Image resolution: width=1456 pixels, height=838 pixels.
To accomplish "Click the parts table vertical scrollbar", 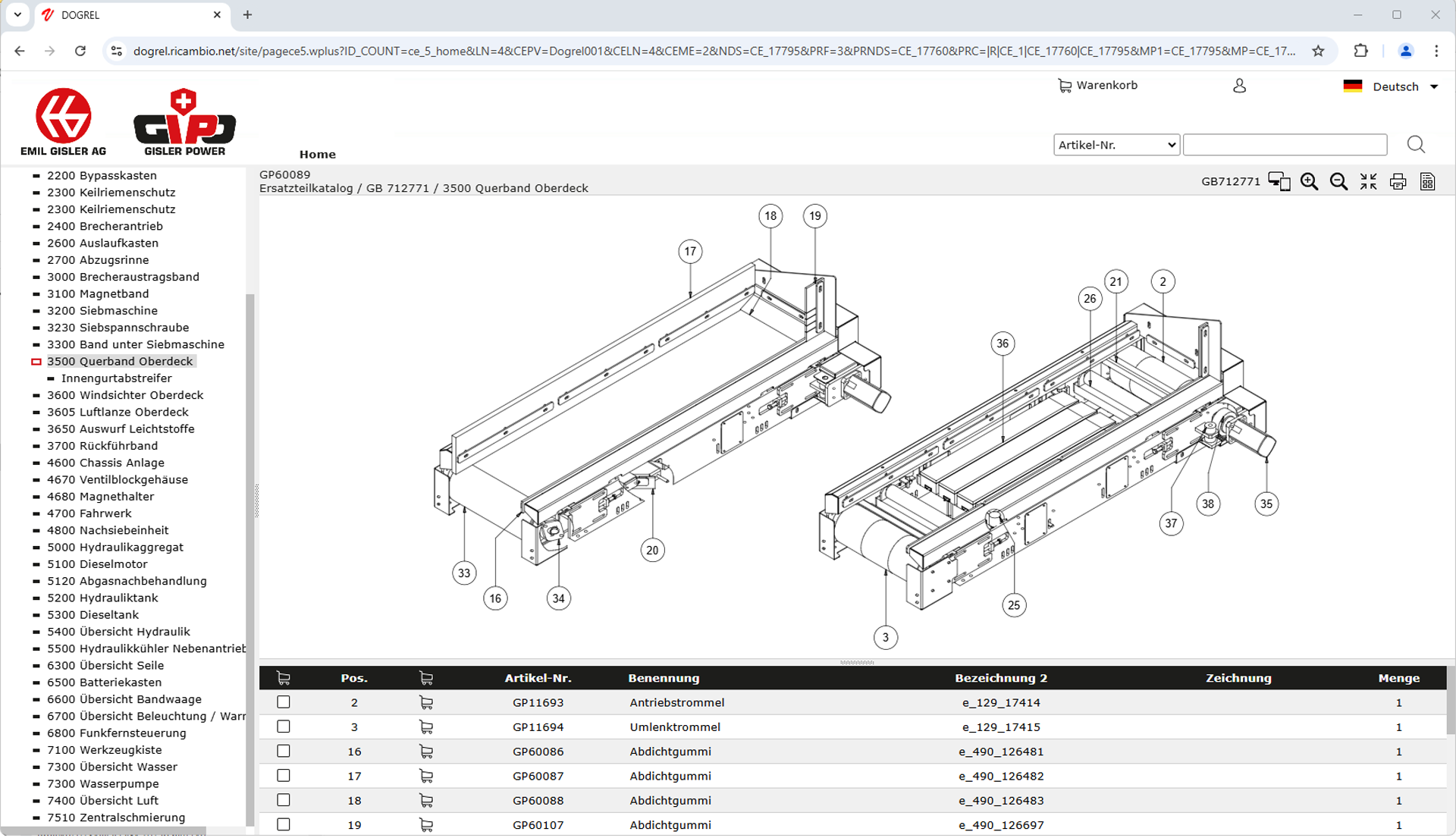I will tap(1451, 701).
